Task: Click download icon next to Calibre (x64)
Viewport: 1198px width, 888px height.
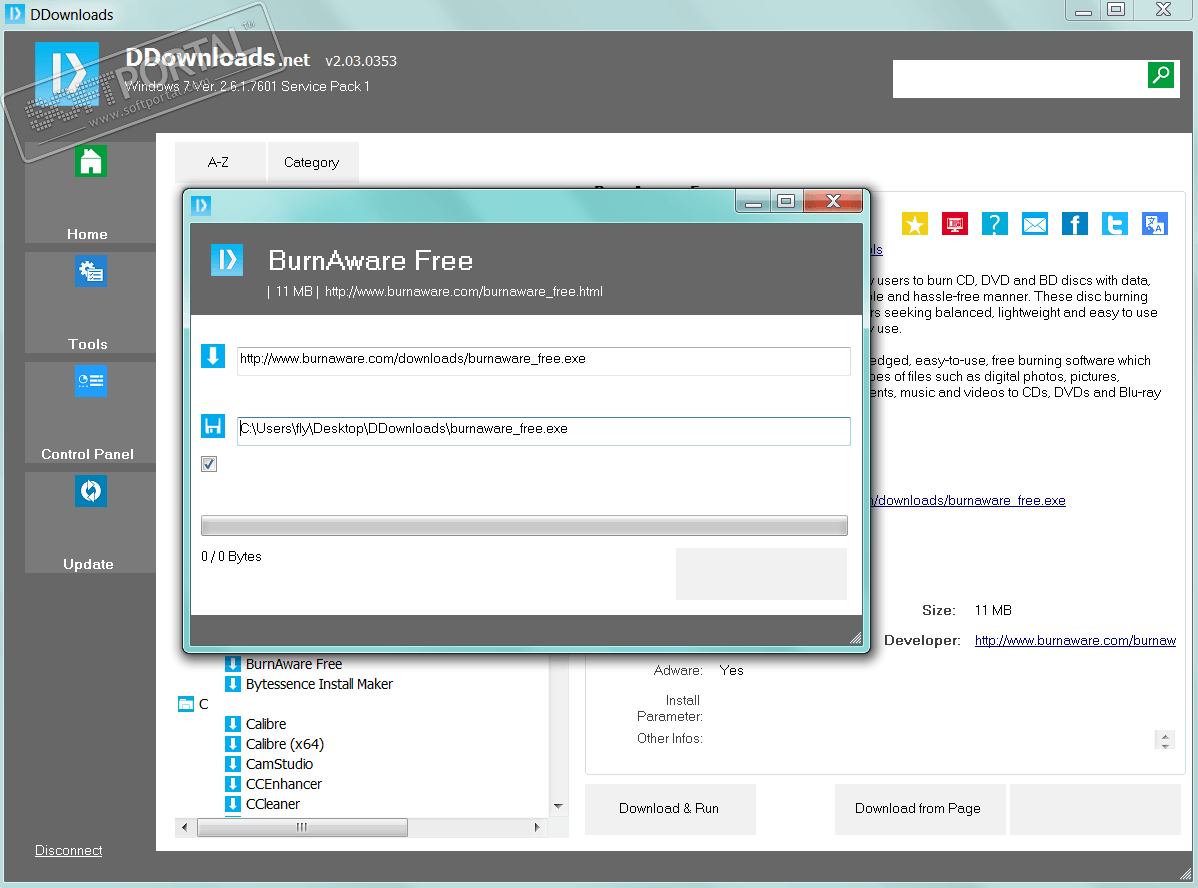Action: pos(233,744)
